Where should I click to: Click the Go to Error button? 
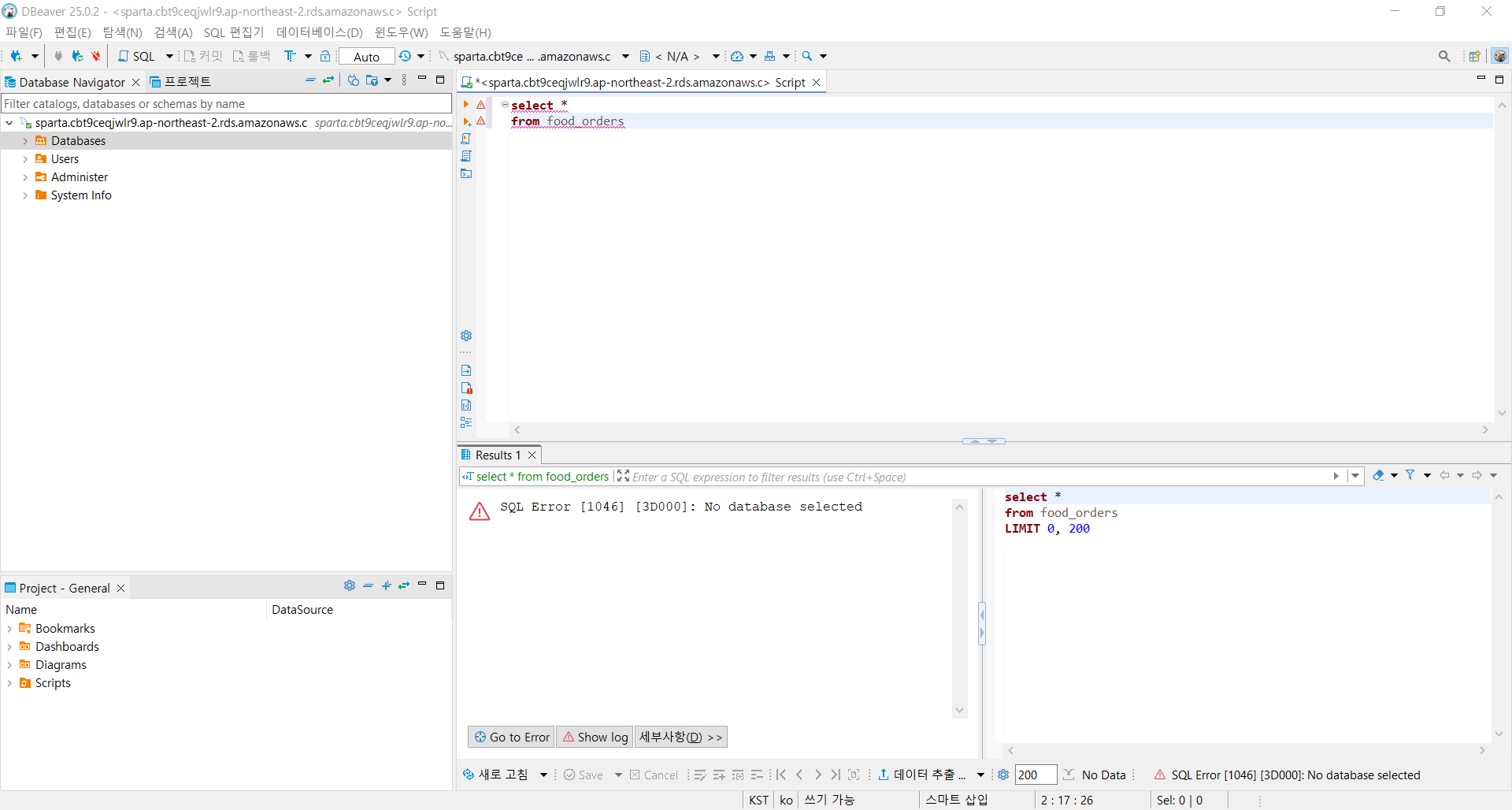point(511,737)
